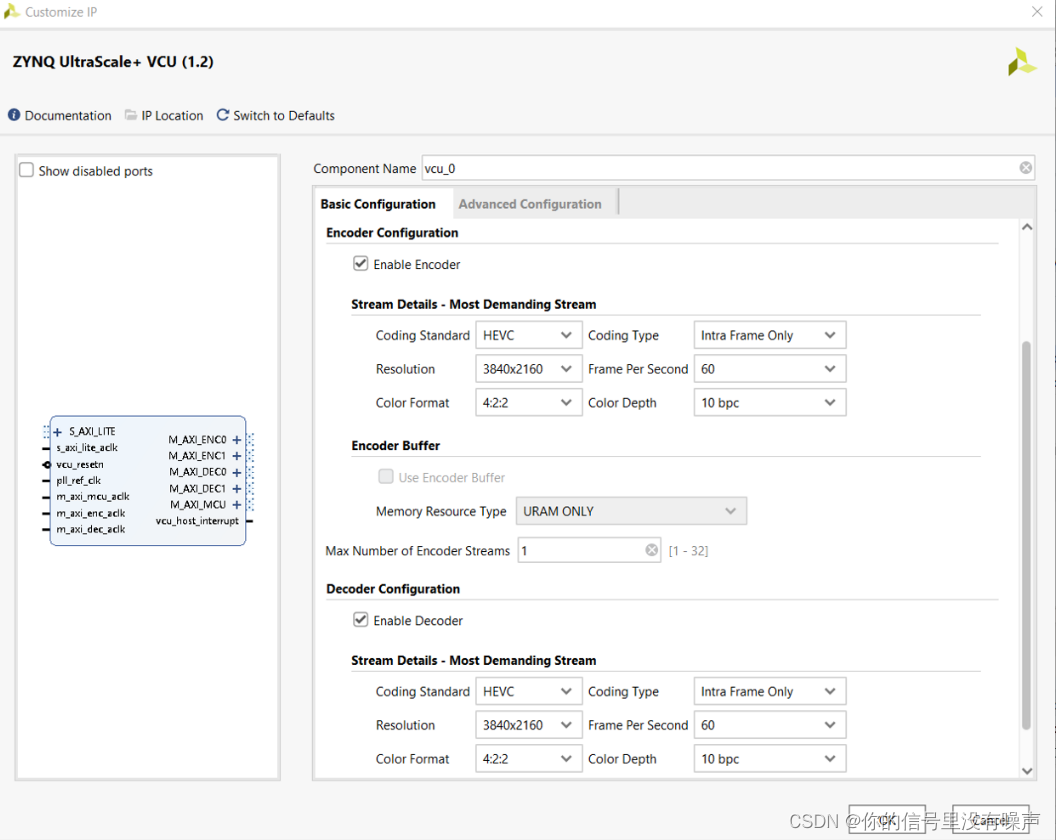Expand the M_AXI_MCU port plus icon
The height and width of the screenshot is (840, 1056).
pyautogui.click(x=236, y=505)
